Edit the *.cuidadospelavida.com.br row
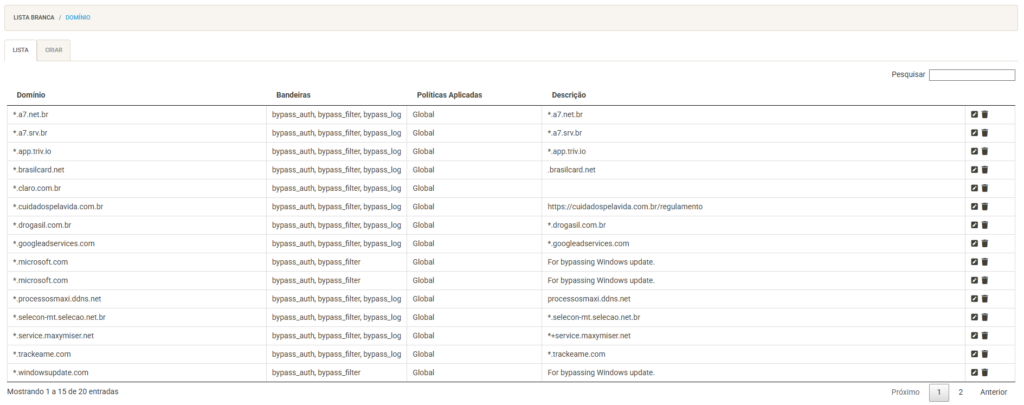 click(974, 206)
